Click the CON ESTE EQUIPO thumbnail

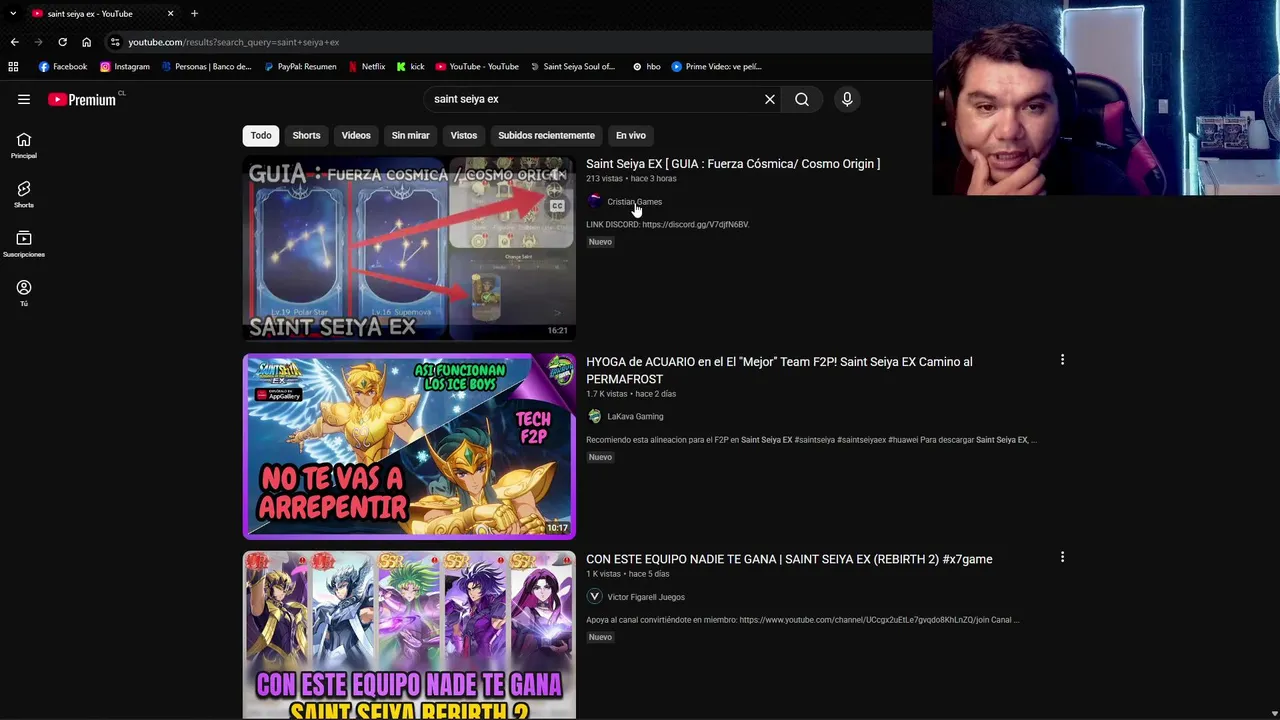(409, 635)
